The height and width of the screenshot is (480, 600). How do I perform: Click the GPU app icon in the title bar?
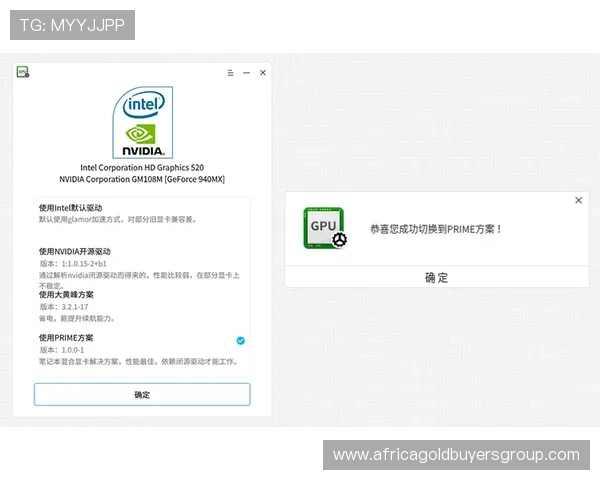point(23,72)
